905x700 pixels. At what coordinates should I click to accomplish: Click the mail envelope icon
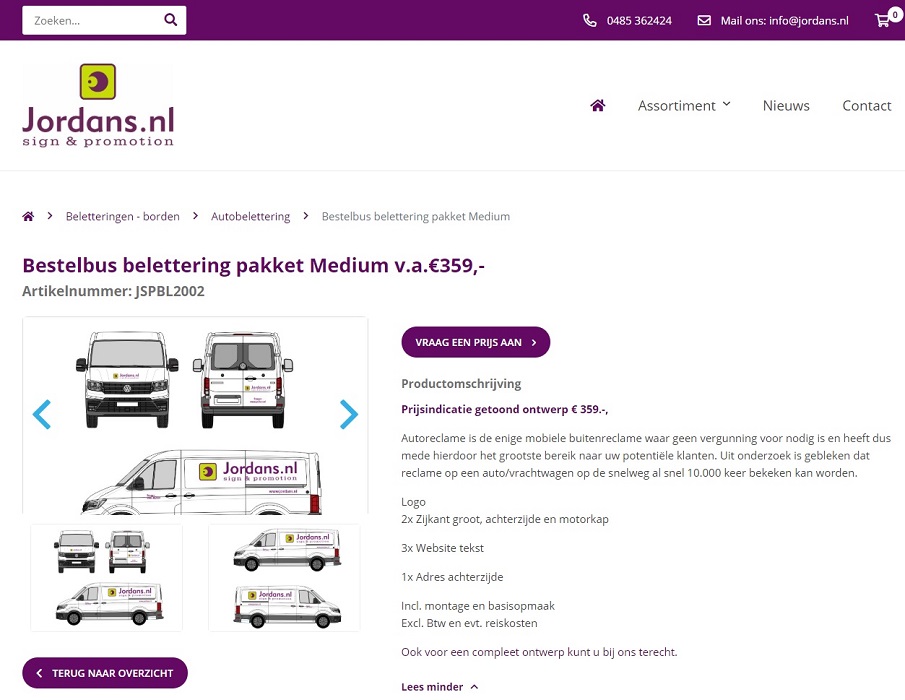pos(704,20)
